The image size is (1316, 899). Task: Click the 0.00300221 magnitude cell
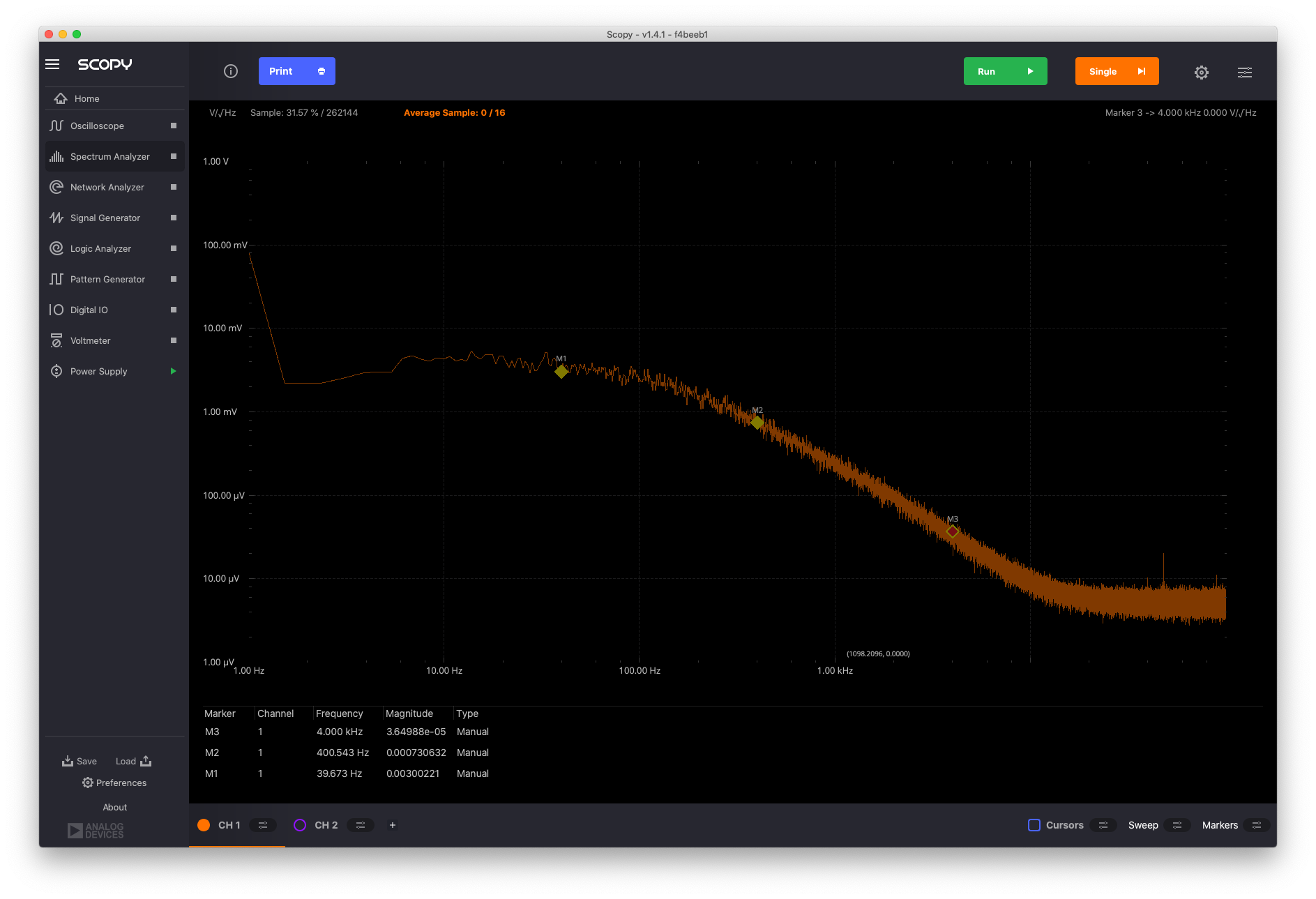(x=413, y=773)
